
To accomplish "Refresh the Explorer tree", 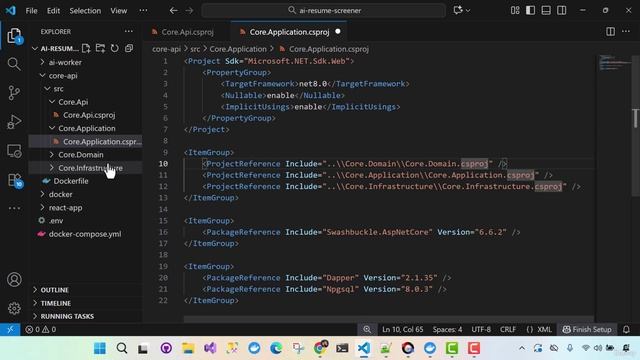I will (x=114, y=49).
